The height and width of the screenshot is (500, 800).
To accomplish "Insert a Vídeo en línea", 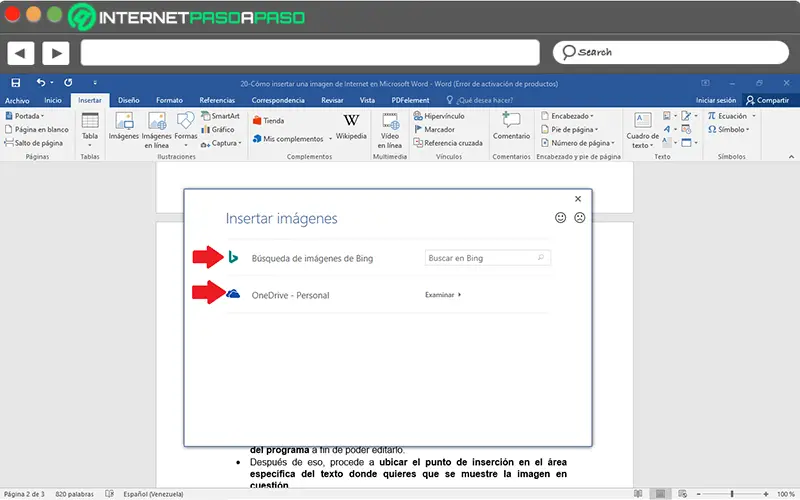I will [390, 130].
